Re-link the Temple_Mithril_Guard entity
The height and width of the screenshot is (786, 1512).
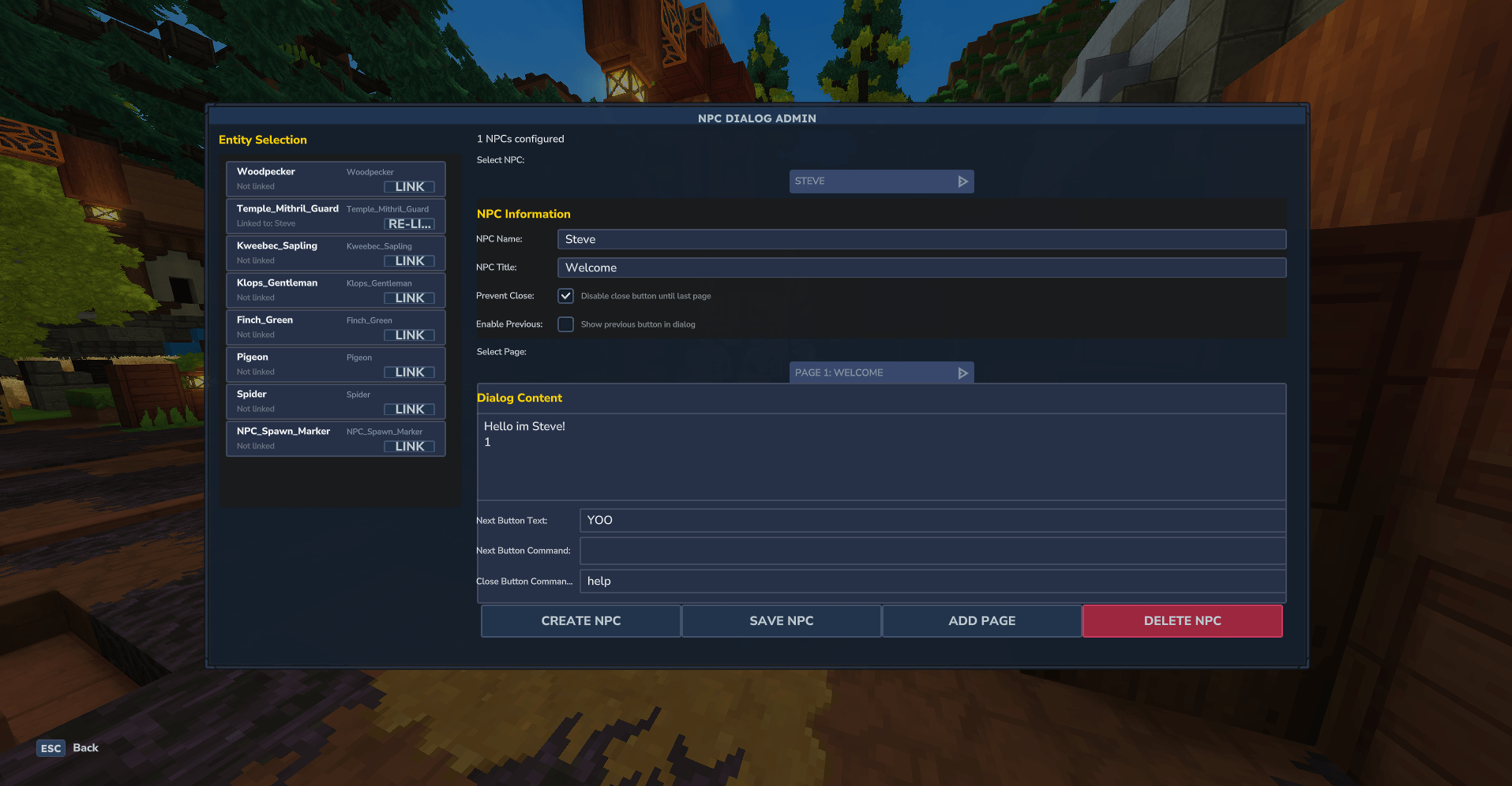pyautogui.click(x=409, y=224)
